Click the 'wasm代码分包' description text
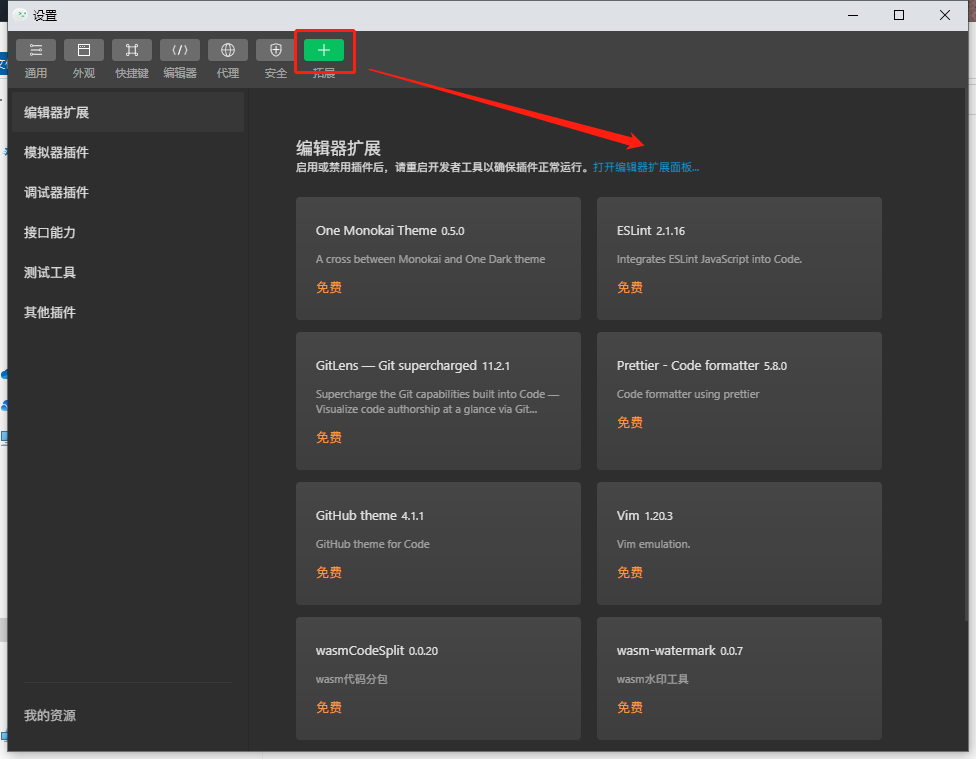The height and width of the screenshot is (759, 976). (x=352, y=679)
